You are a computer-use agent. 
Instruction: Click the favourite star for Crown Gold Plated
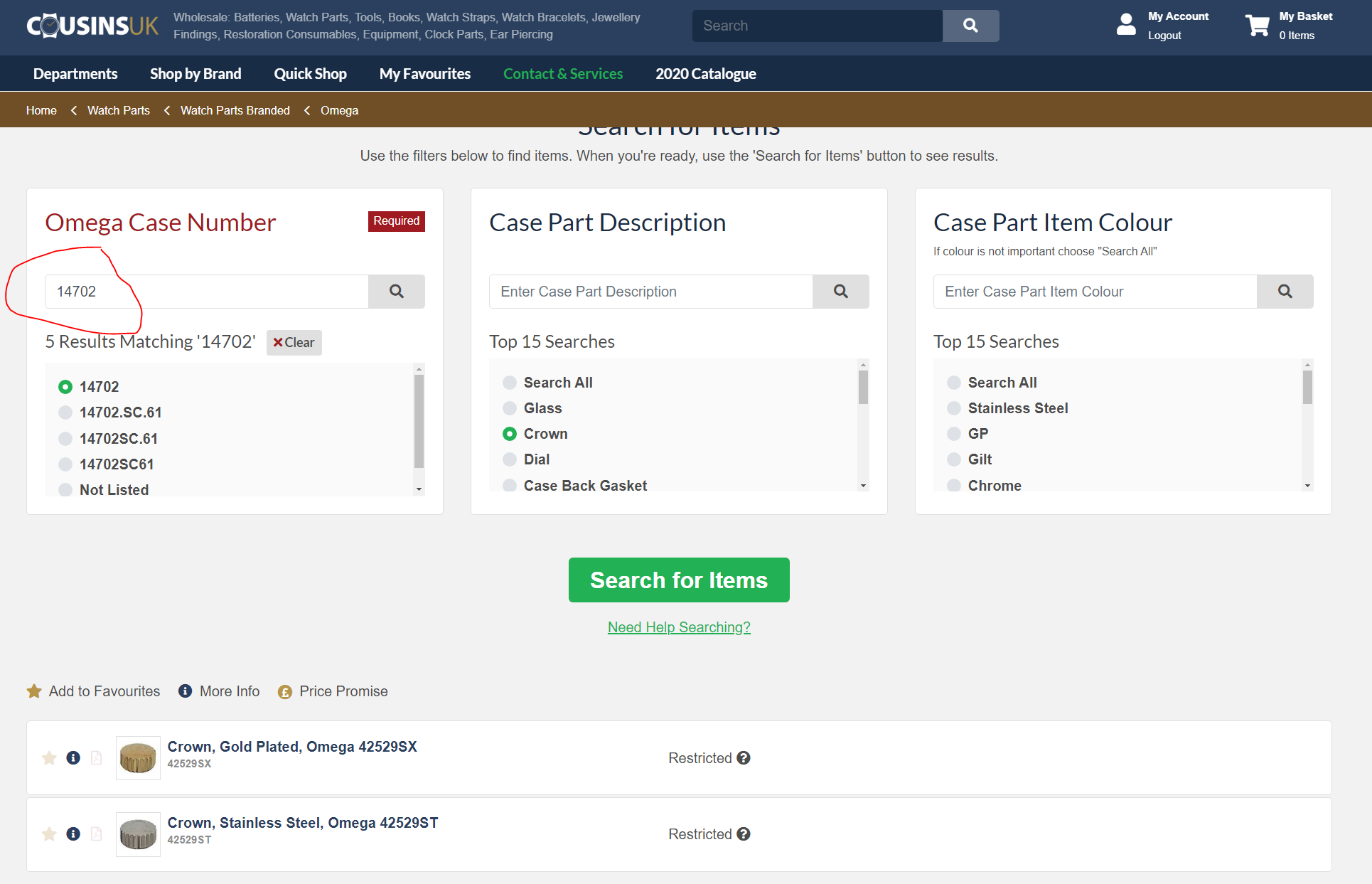[x=49, y=758]
